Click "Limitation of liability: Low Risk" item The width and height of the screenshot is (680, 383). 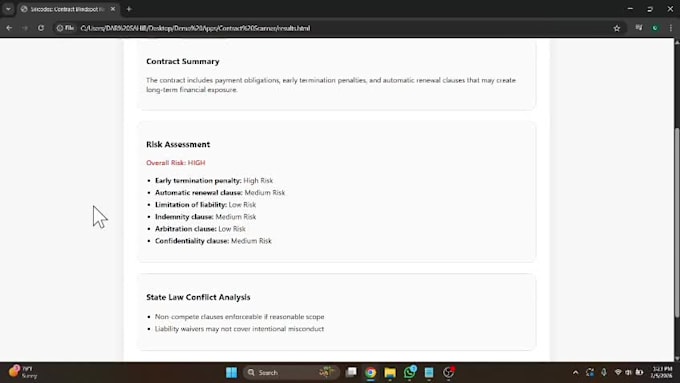coord(205,205)
